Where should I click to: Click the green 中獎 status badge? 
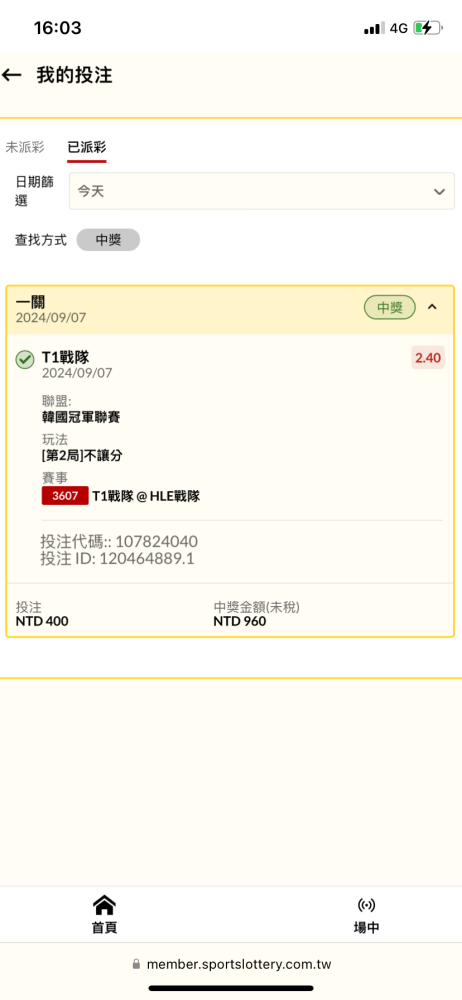(x=390, y=307)
